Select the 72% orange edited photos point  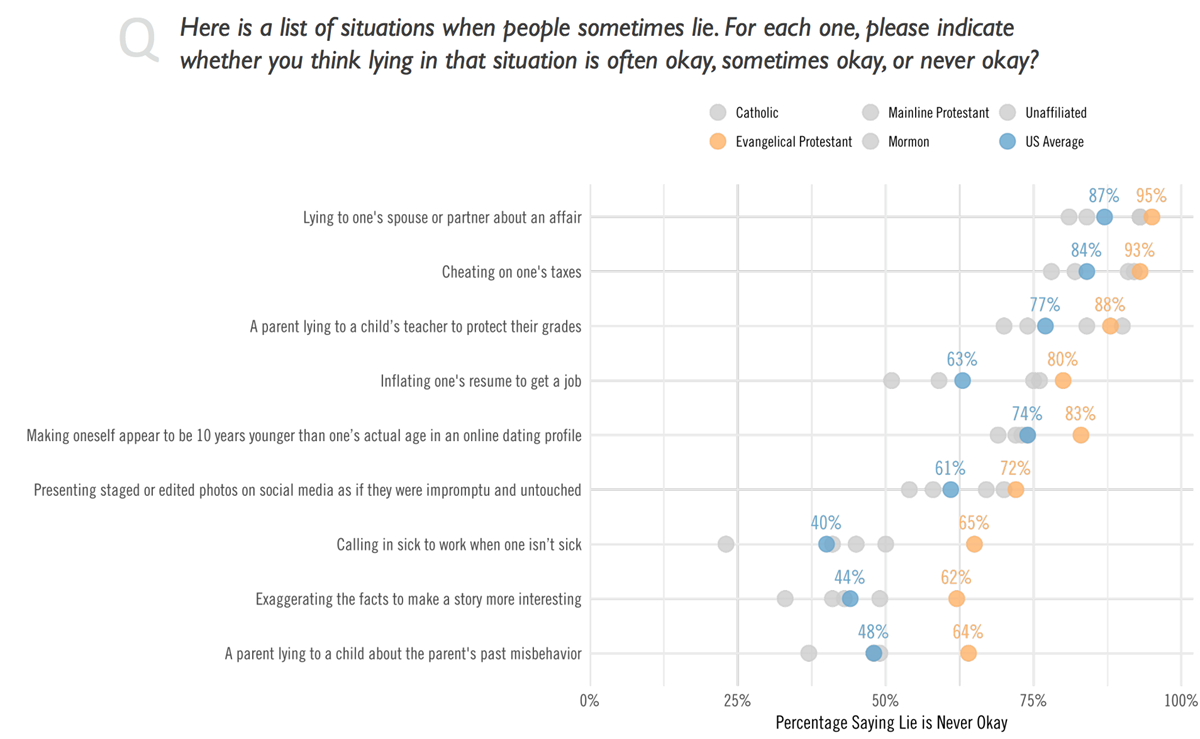(x=1015, y=489)
